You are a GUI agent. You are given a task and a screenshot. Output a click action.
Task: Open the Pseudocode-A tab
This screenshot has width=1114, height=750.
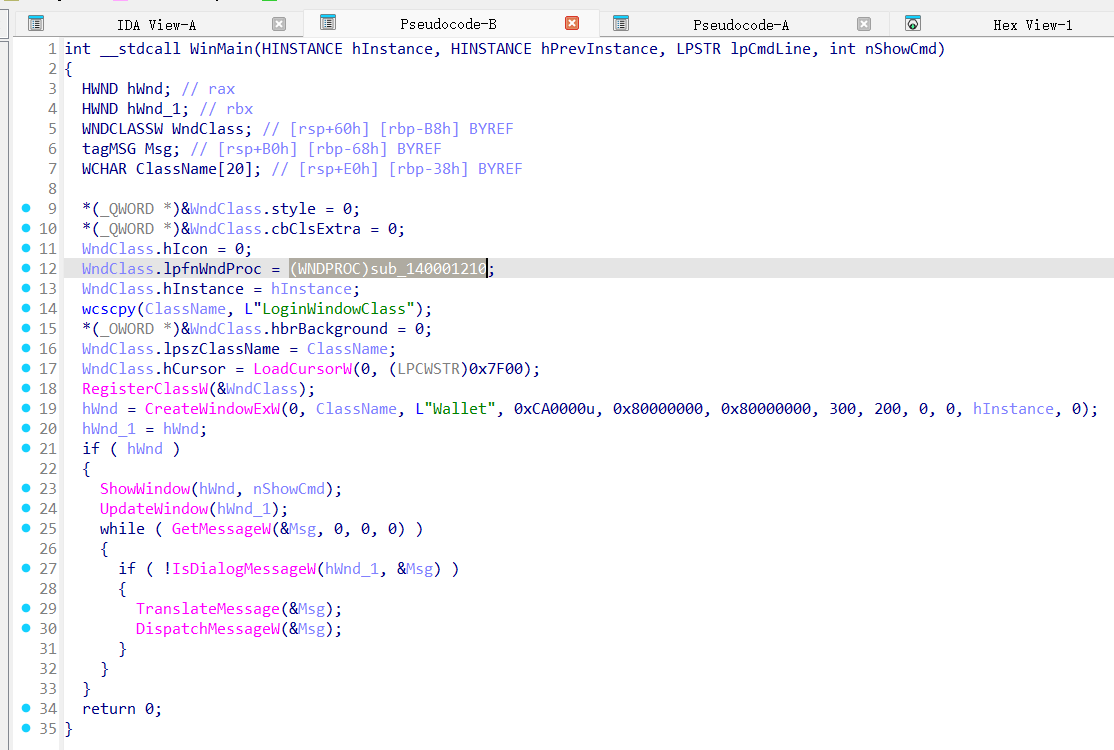click(x=741, y=24)
